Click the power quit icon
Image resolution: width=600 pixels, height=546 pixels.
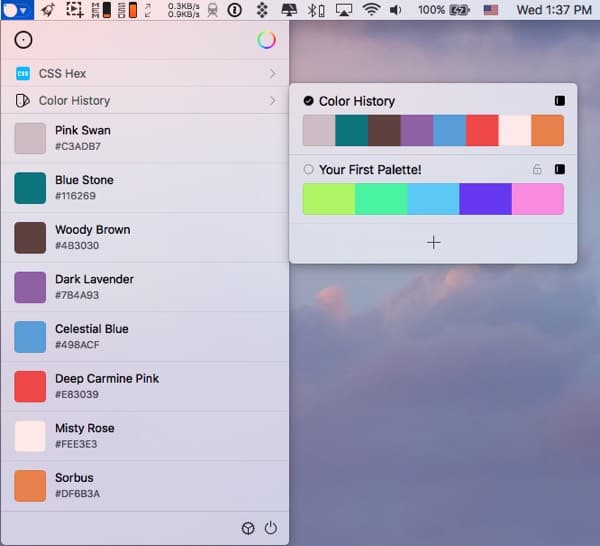click(x=271, y=528)
